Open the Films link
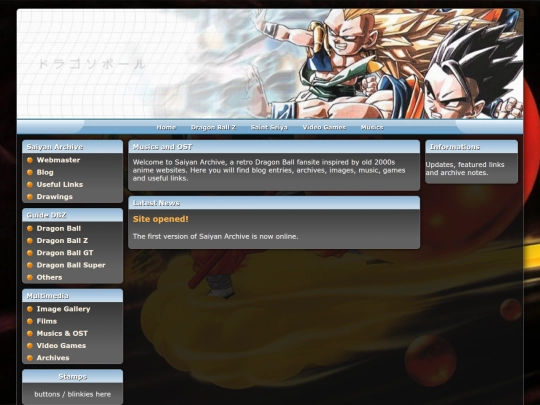 47,321
